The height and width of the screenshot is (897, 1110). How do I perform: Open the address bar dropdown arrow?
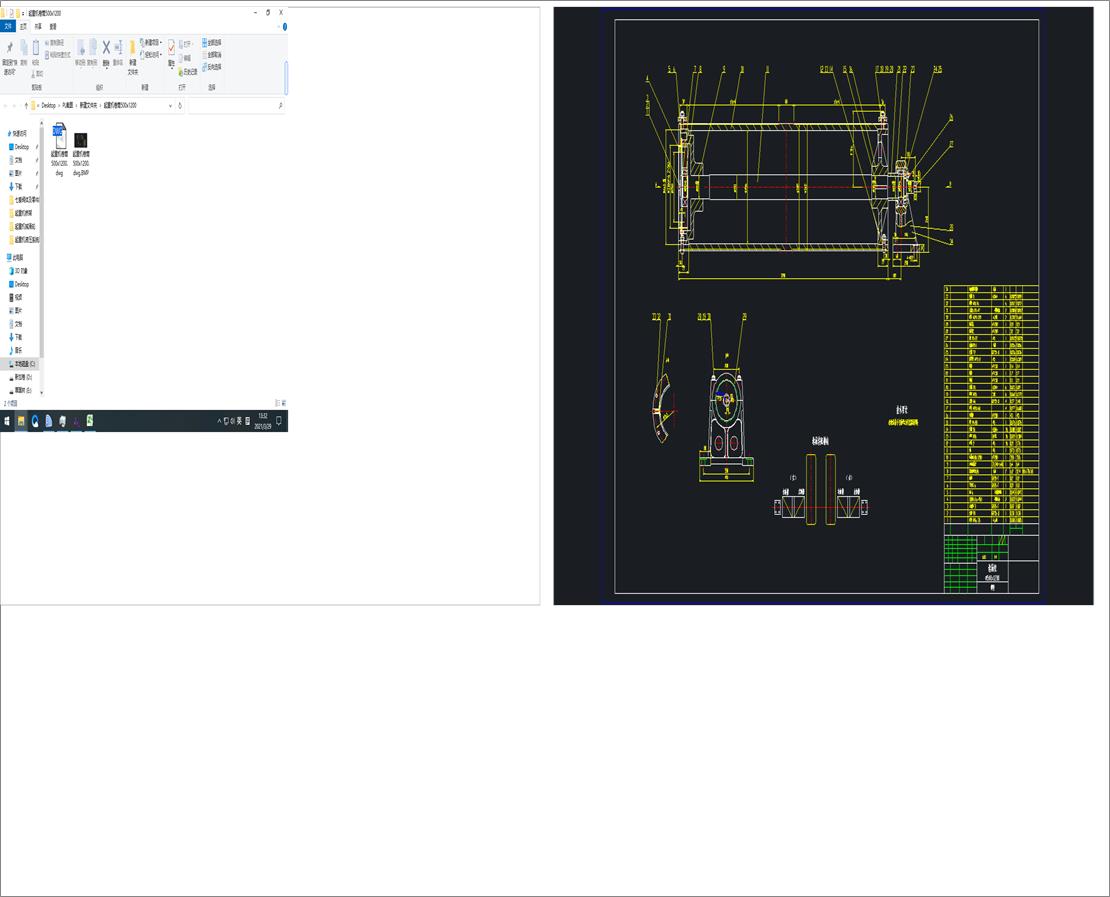[170, 105]
